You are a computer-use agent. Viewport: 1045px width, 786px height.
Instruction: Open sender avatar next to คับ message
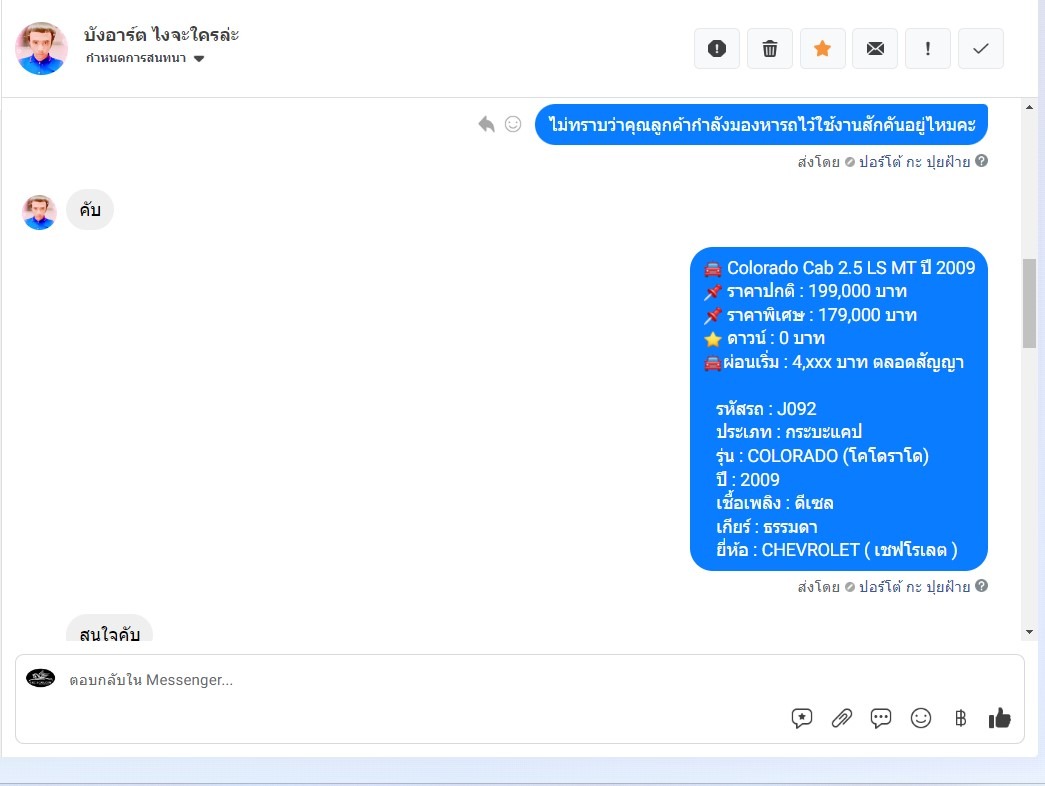[x=39, y=212]
